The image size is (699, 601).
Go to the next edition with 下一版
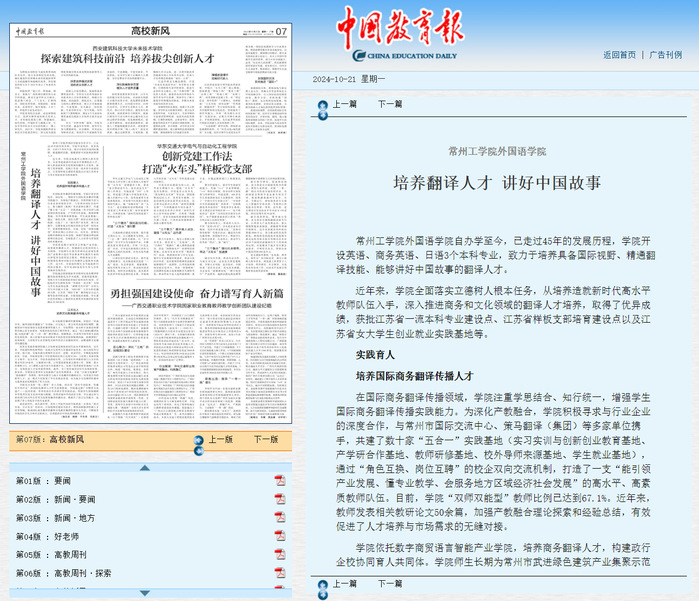pyautogui.click(x=266, y=439)
